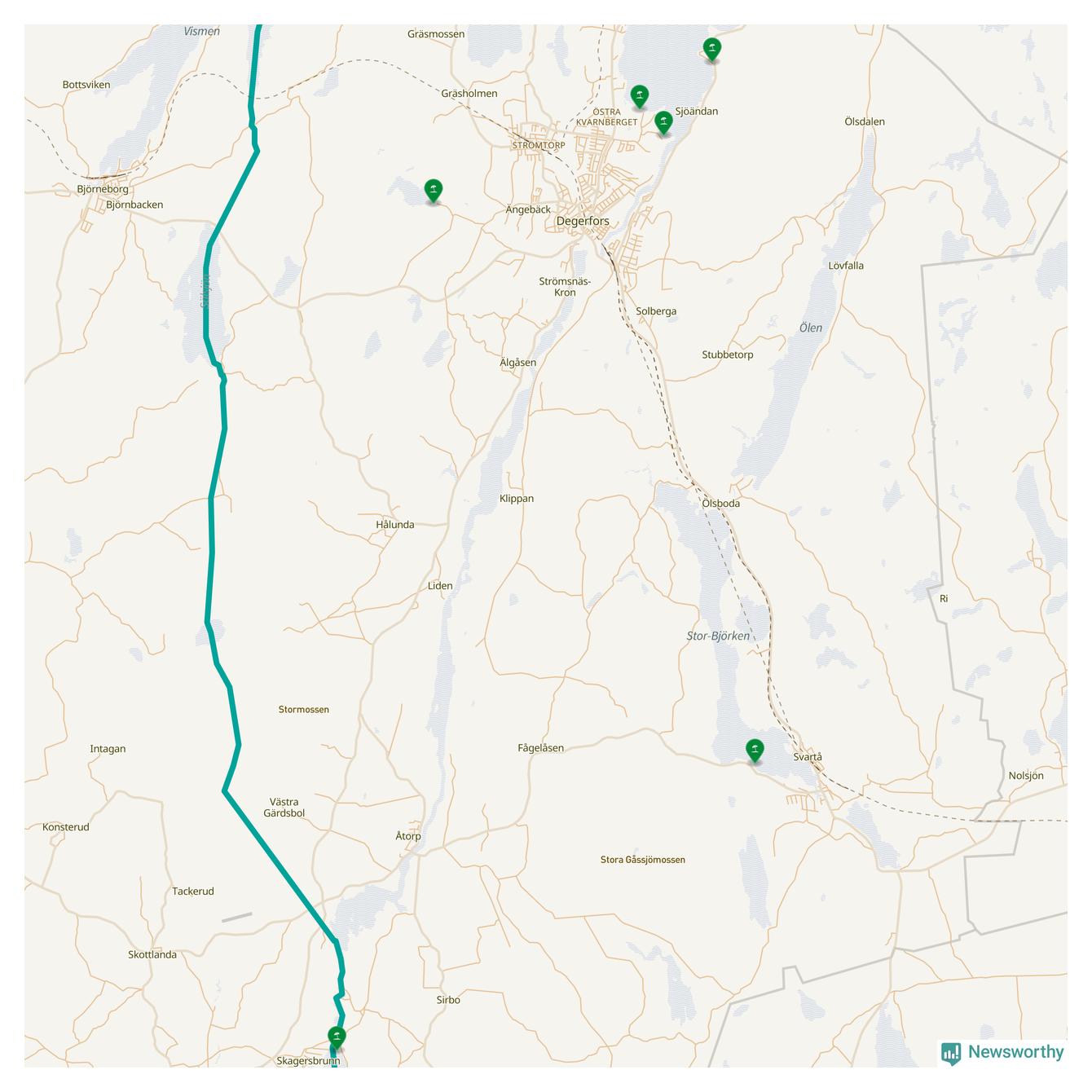Select the Svartå place label
Screen dimensions: 1092x1092
pyautogui.click(x=808, y=757)
